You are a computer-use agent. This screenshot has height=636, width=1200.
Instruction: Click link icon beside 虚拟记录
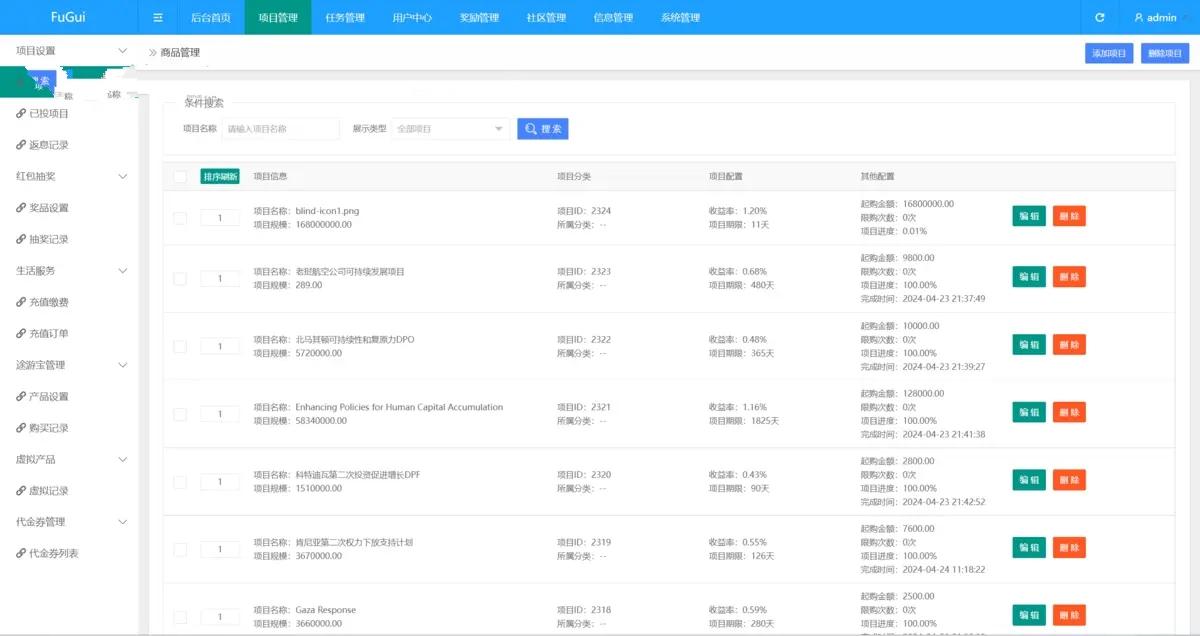click(21, 491)
